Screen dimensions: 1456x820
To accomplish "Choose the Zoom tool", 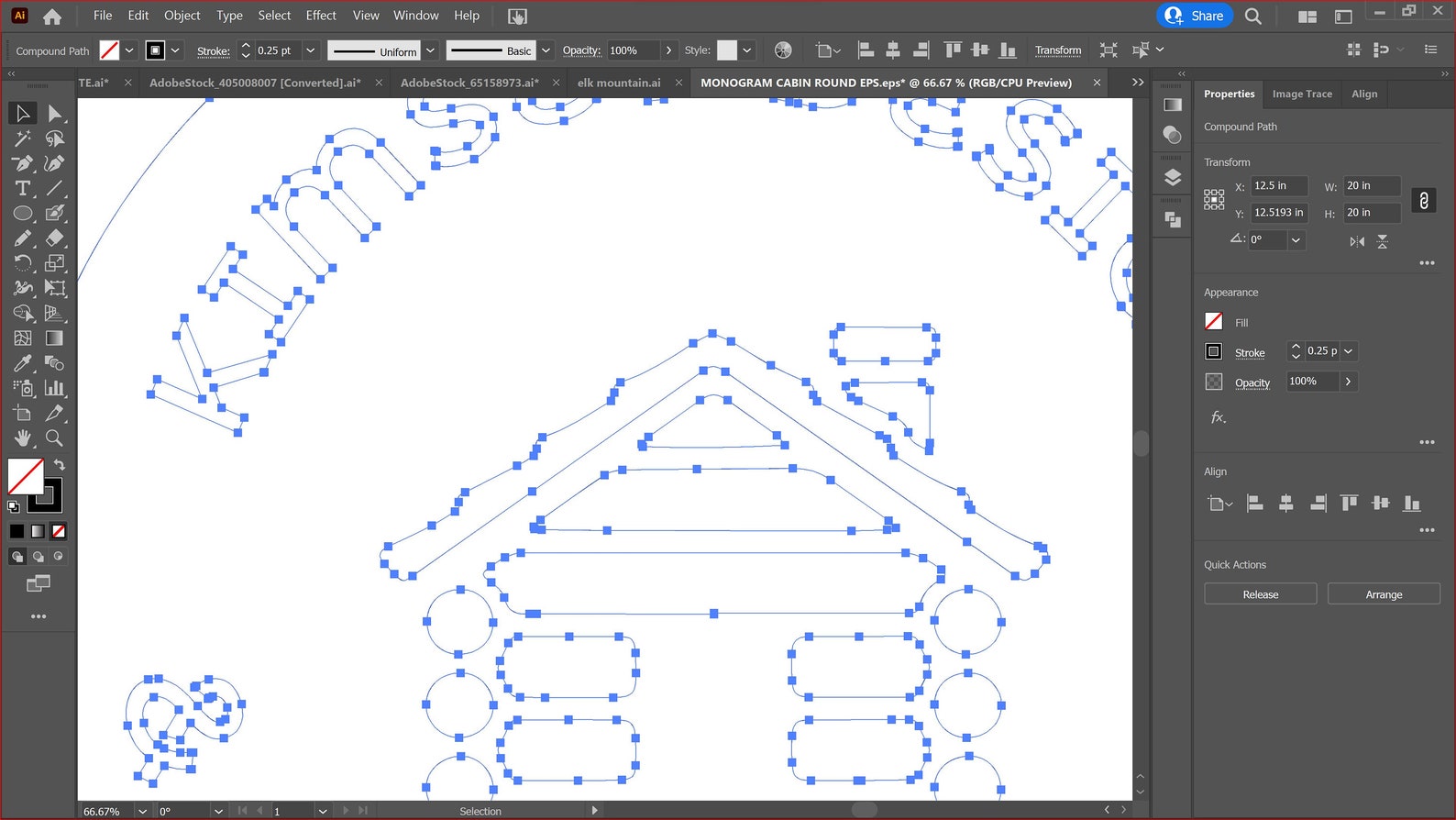I will (54, 438).
